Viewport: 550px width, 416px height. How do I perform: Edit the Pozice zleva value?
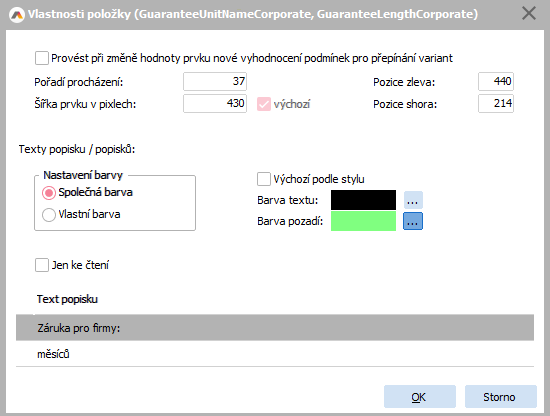click(x=496, y=81)
